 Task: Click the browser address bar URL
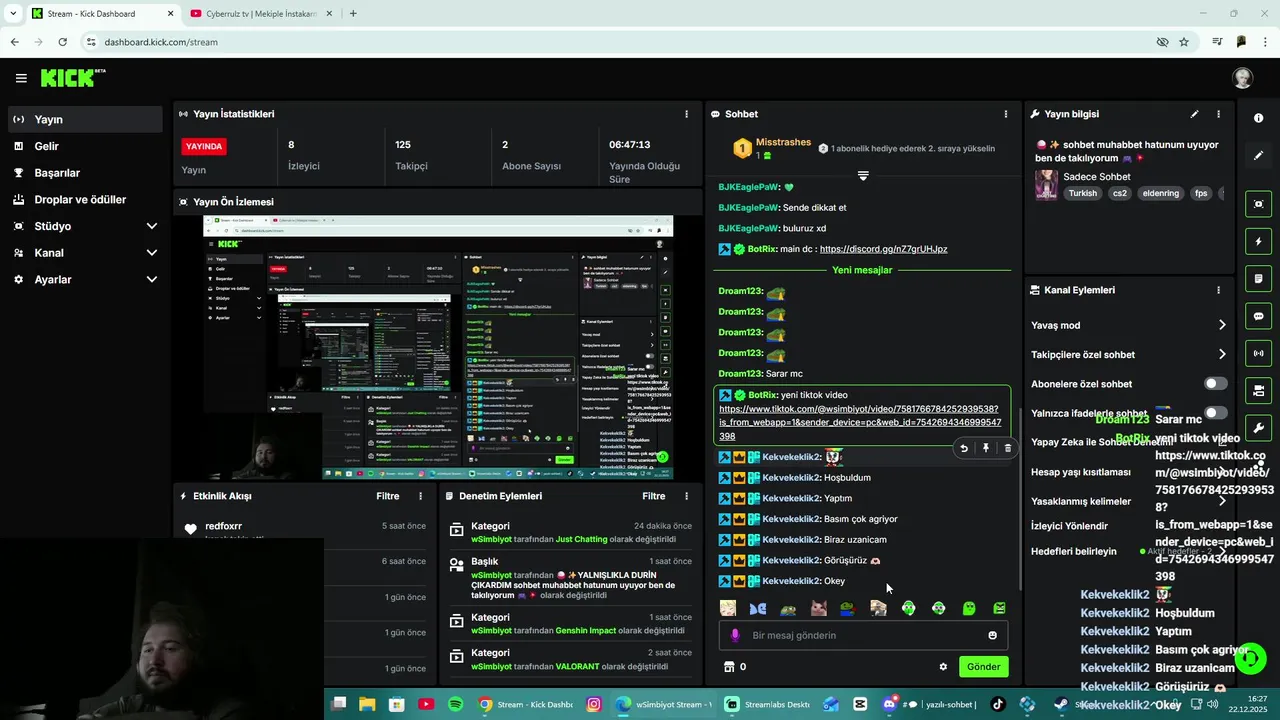pos(161,42)
